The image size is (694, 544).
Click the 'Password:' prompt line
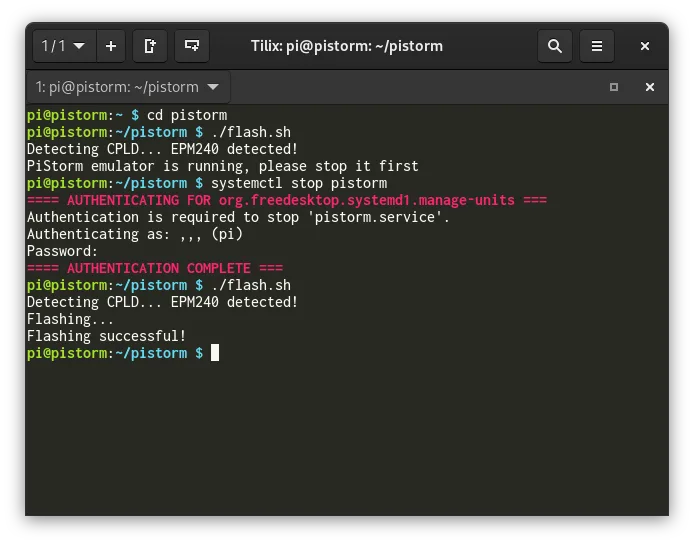(x=62, y=251)
